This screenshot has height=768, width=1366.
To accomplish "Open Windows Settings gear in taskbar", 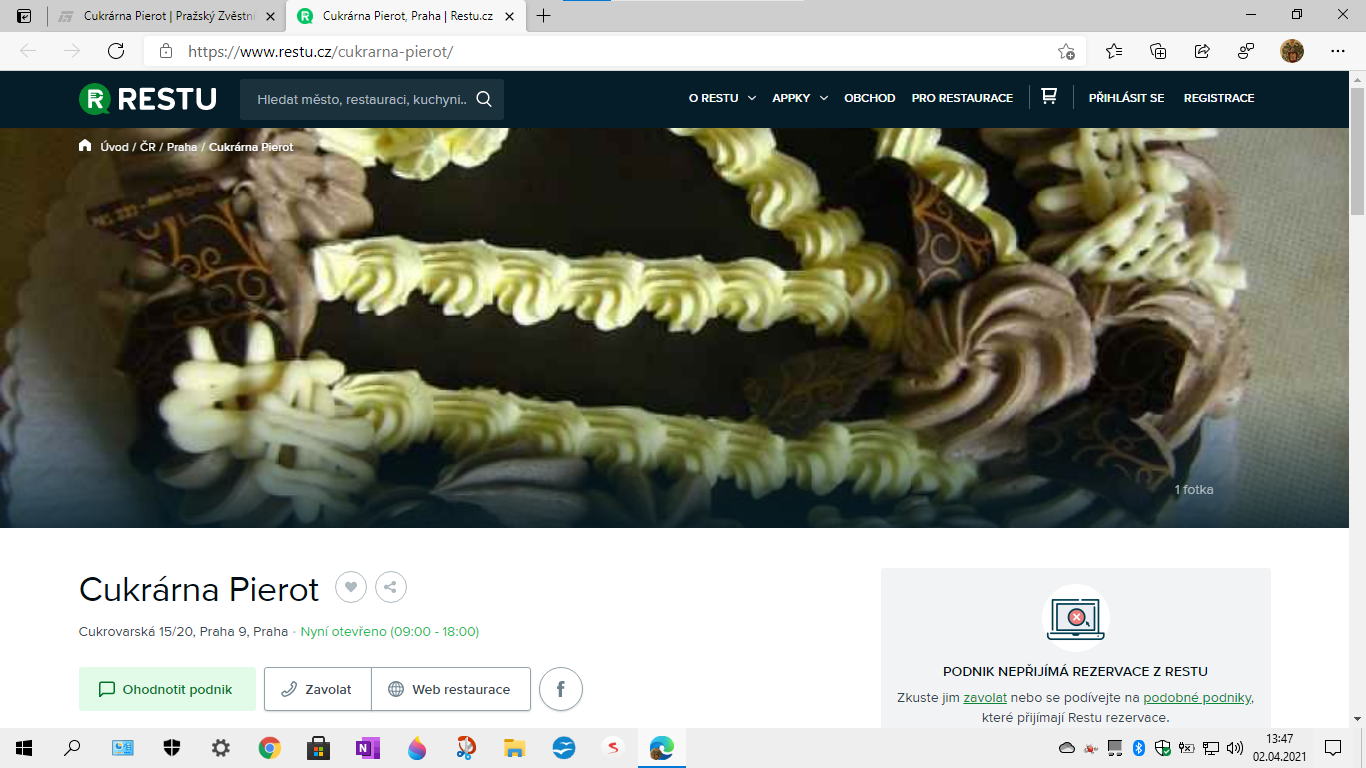I will (x=220, y=748).
